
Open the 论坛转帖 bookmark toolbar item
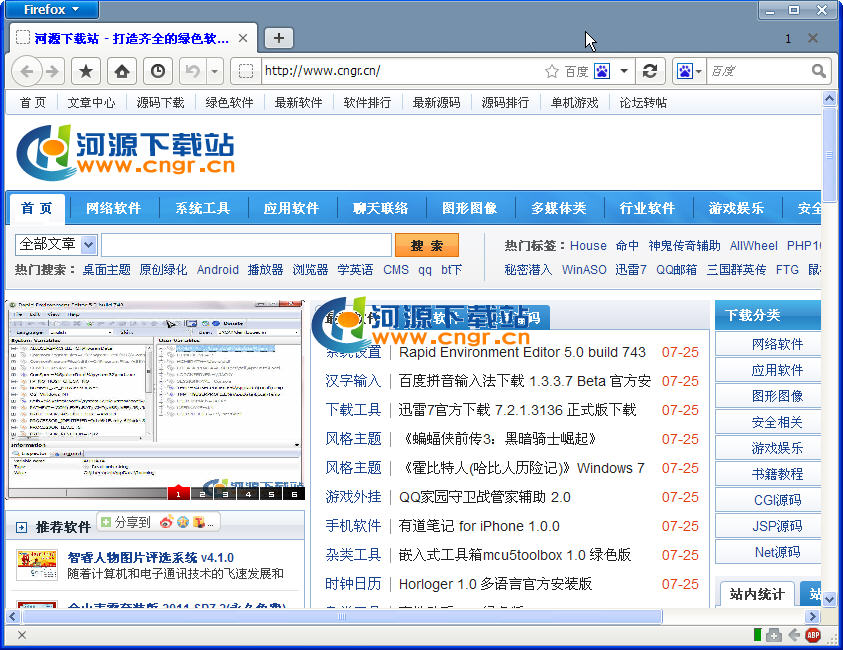point(643,103)
